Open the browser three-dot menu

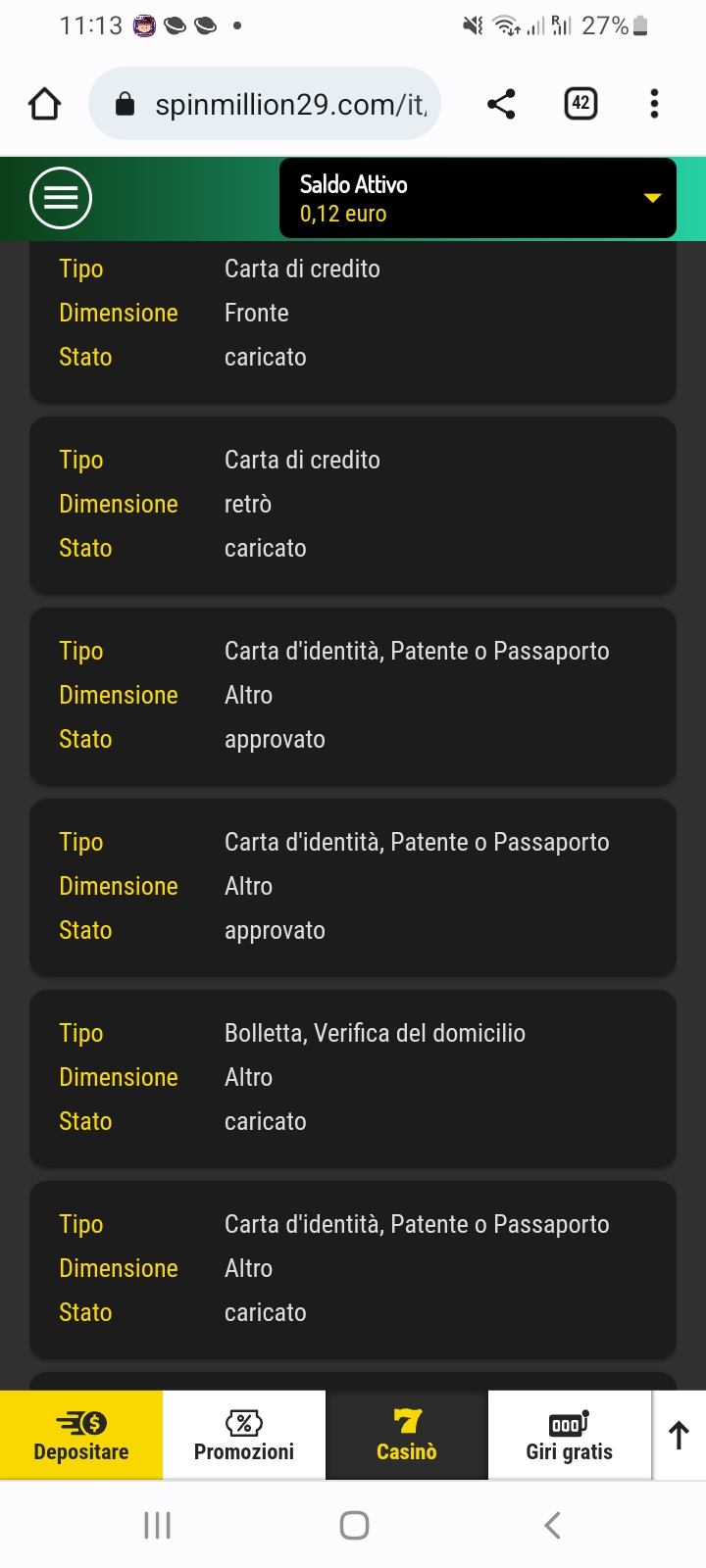pos(654,104)
